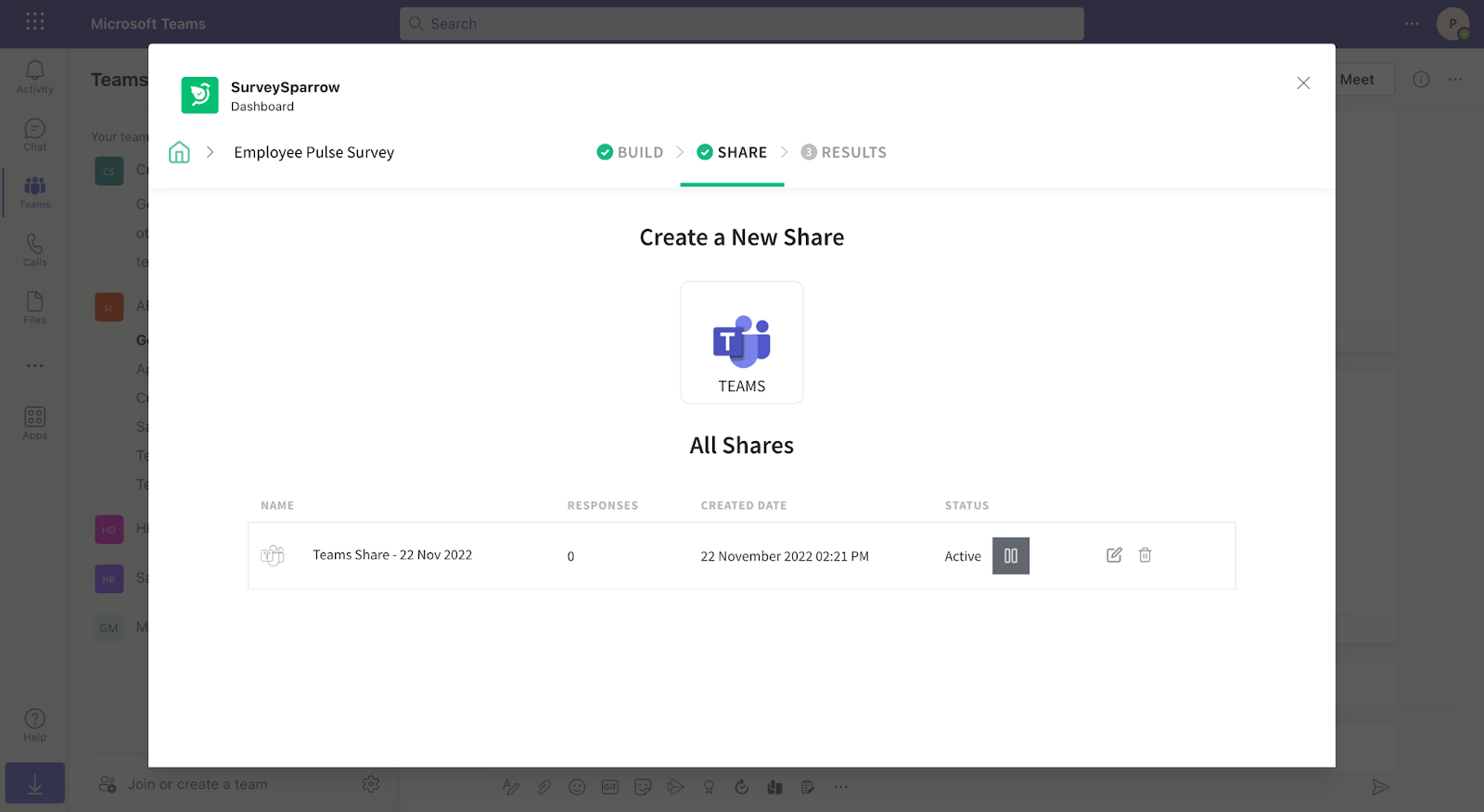This screenshot has height=812, width=1484.
Task: Click the SurveySparrow logo icon
Action: (x=199, y=95)
